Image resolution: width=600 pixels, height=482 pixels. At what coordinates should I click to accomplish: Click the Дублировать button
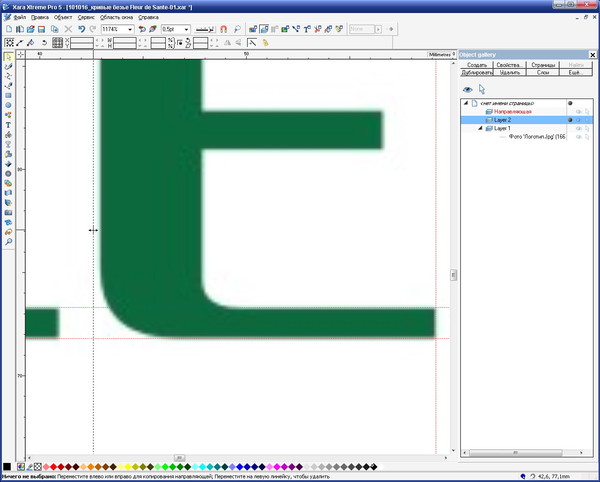[x=477, y=72]
